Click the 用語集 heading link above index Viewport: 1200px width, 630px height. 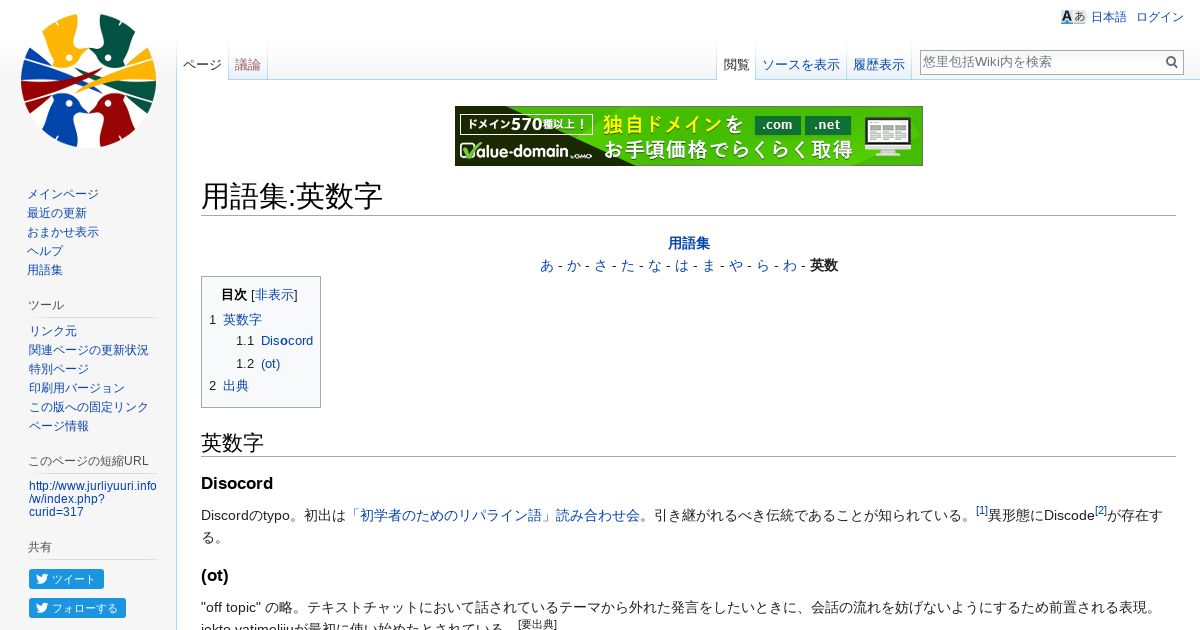tap(689, 243)
